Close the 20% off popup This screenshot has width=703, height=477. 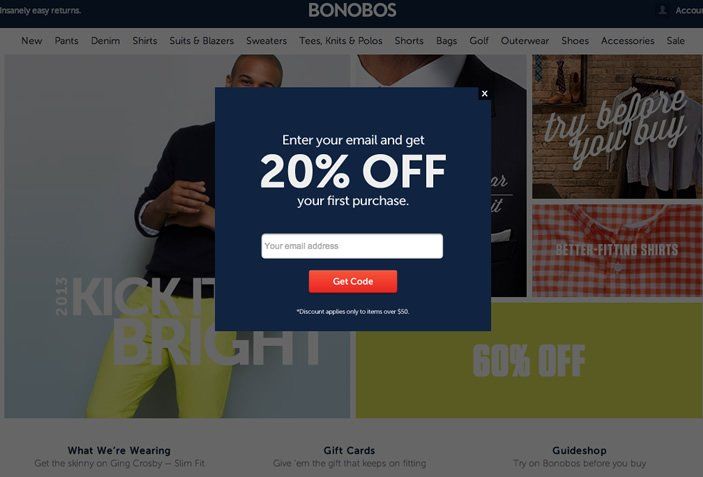click(484, 94)
